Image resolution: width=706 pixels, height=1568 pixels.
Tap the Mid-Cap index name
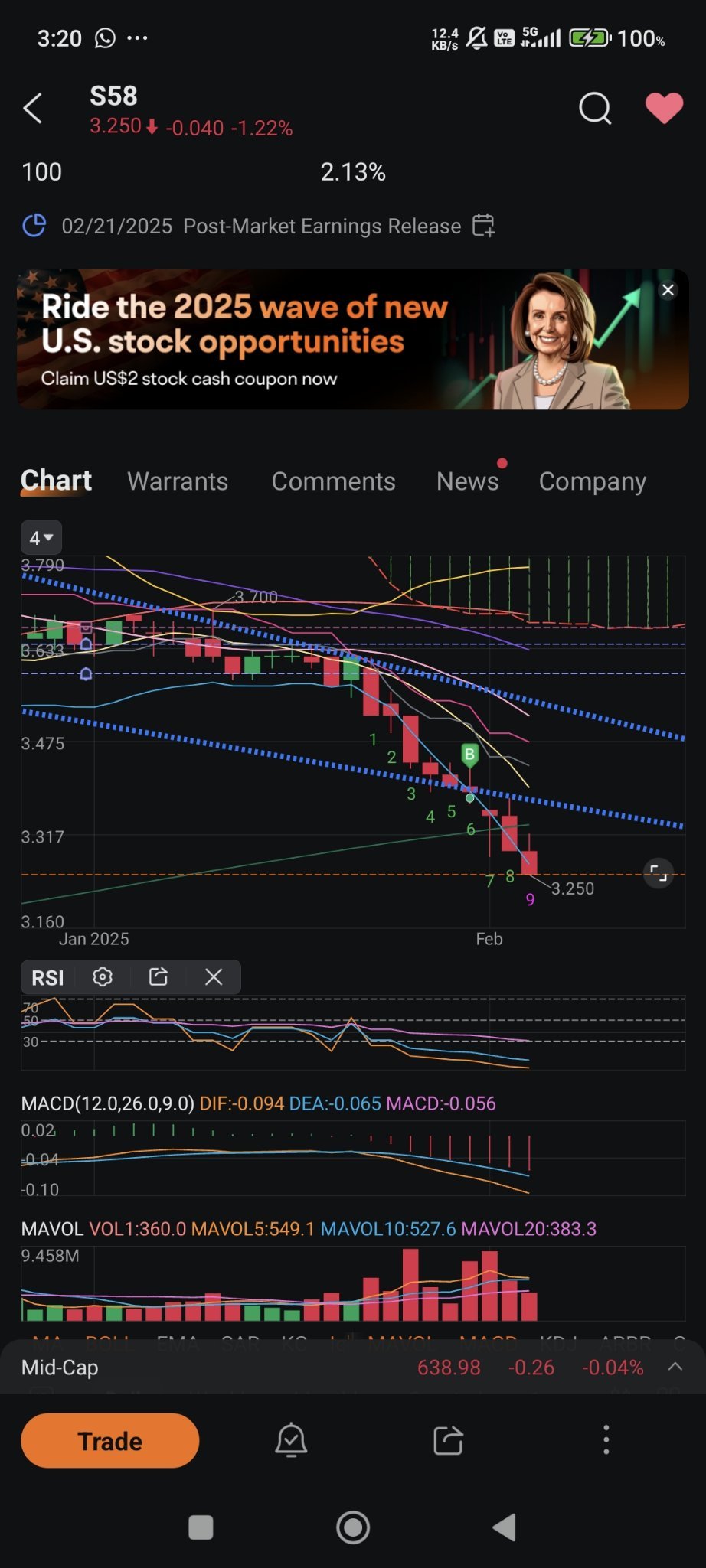pyautogui.click(x=60, y=1368)
